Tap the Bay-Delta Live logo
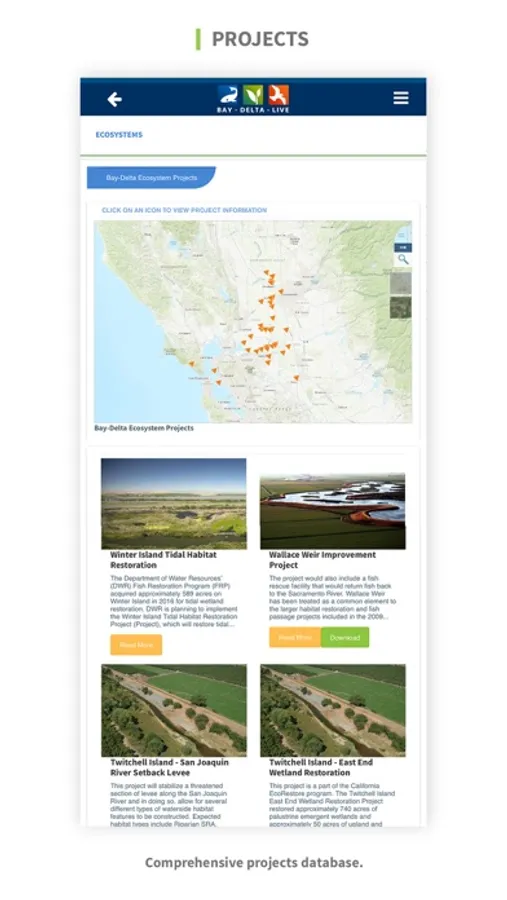Viewport: 507px width, 900px height. [x=253, y=99]
